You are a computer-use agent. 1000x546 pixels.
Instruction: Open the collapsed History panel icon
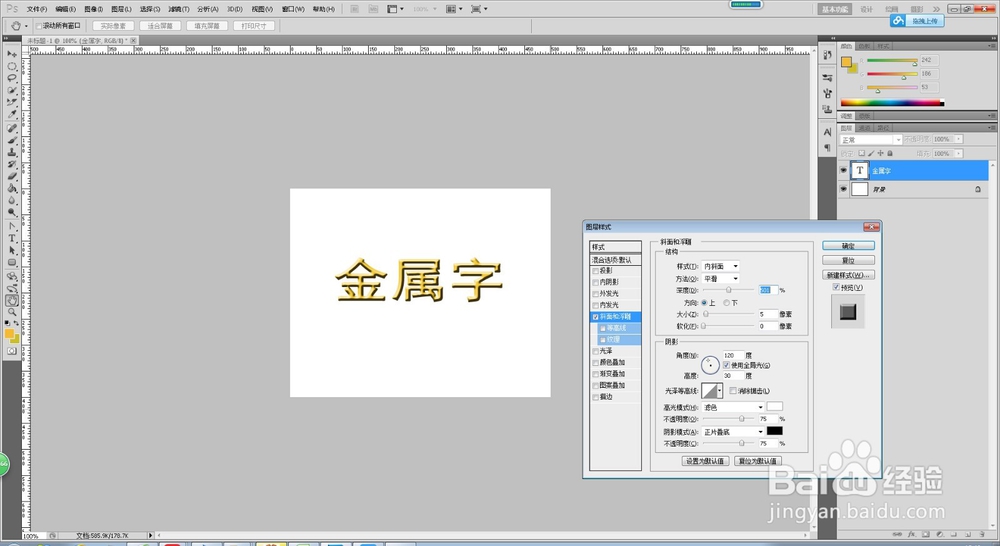tap(827, 55)
